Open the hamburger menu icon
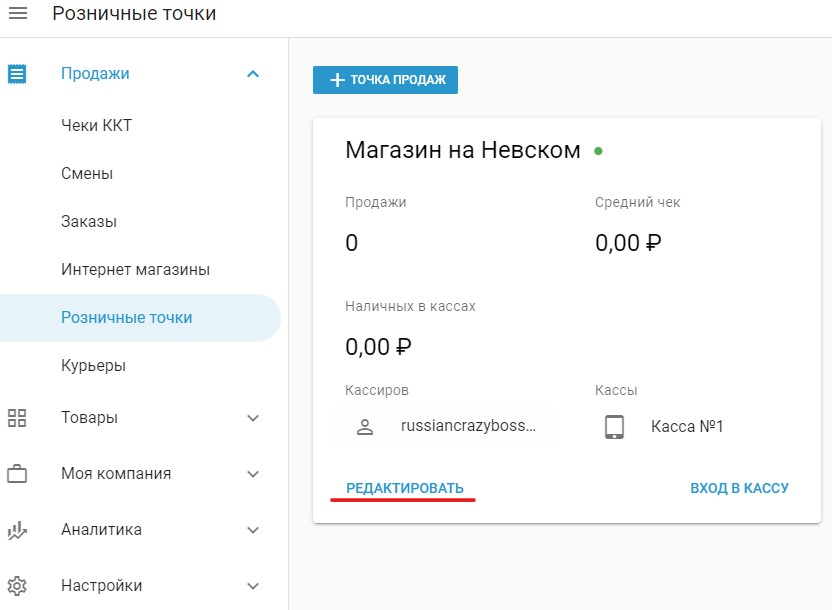The image size is (832, 610). (x=18, y=13)
